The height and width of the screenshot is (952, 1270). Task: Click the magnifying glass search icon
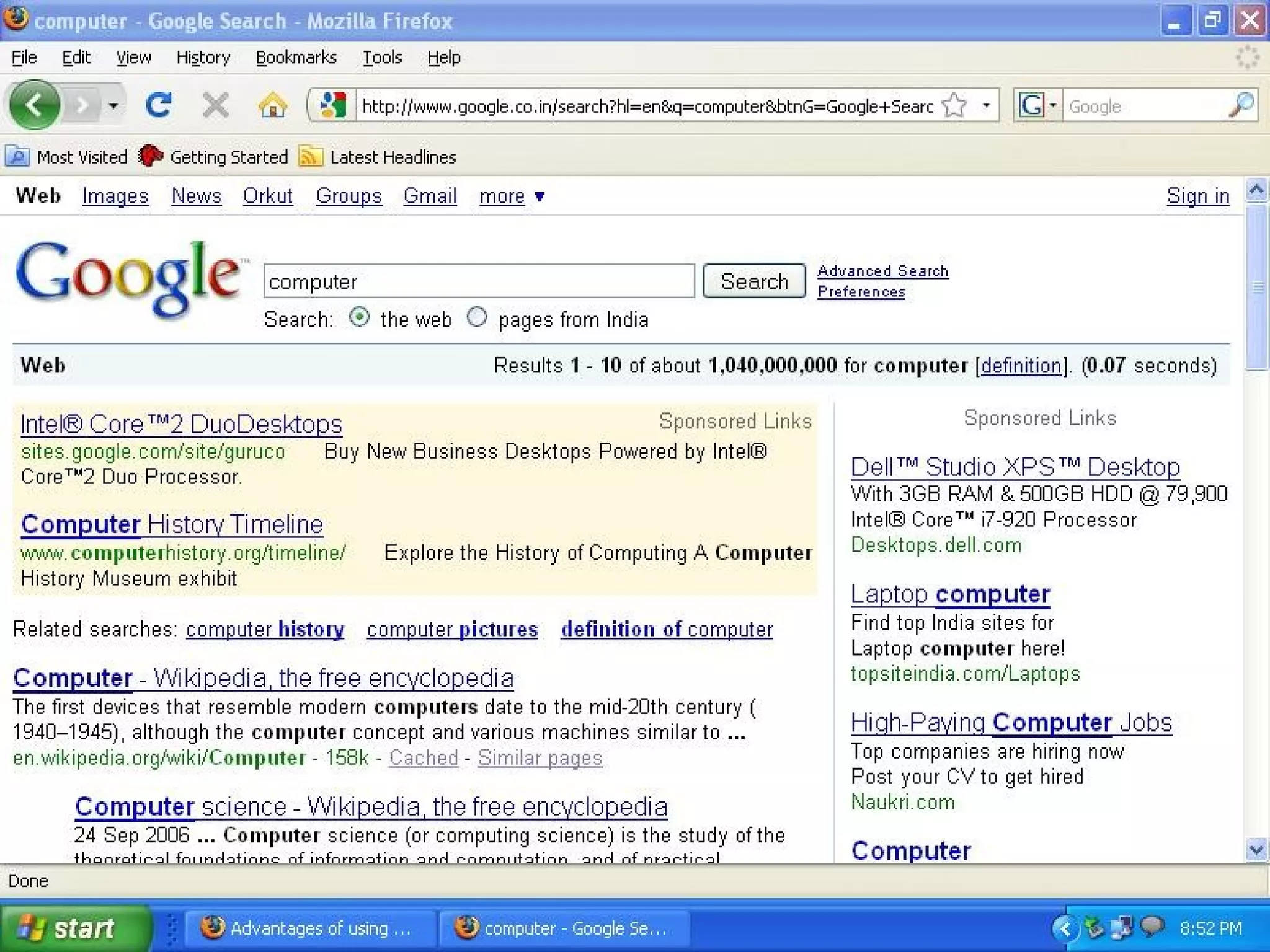tap(1241, 105)
